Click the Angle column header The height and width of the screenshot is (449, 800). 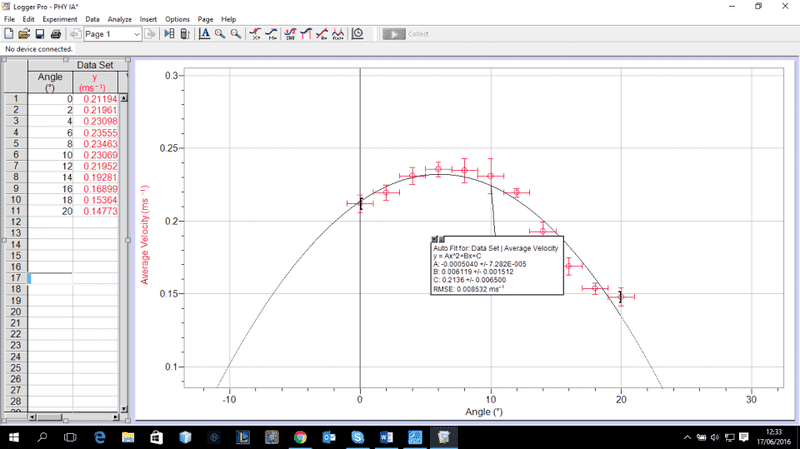click(50, 82)
